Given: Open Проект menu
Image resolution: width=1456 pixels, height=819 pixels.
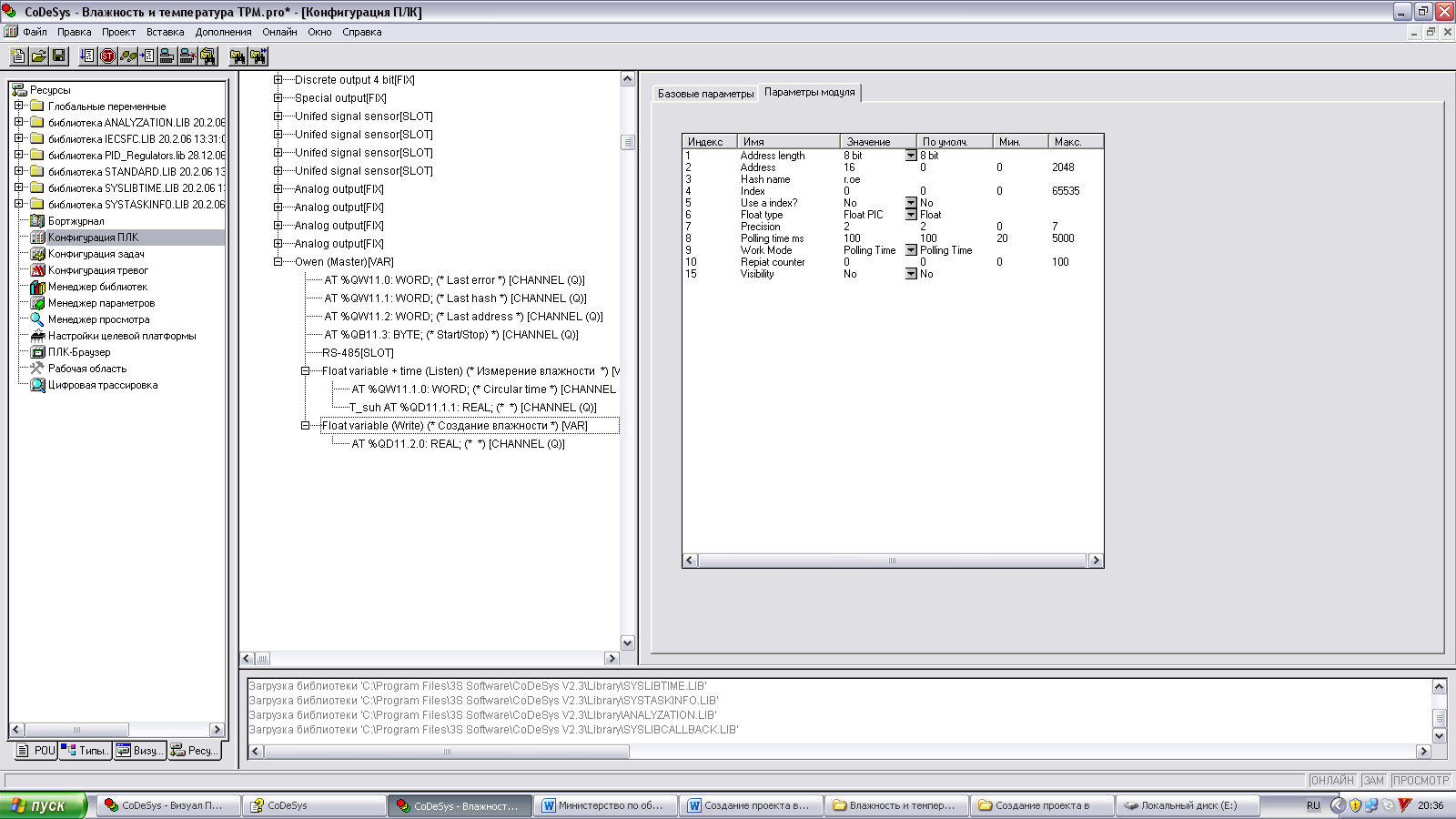Looking at the screenshot, I should tap(118, 32).
